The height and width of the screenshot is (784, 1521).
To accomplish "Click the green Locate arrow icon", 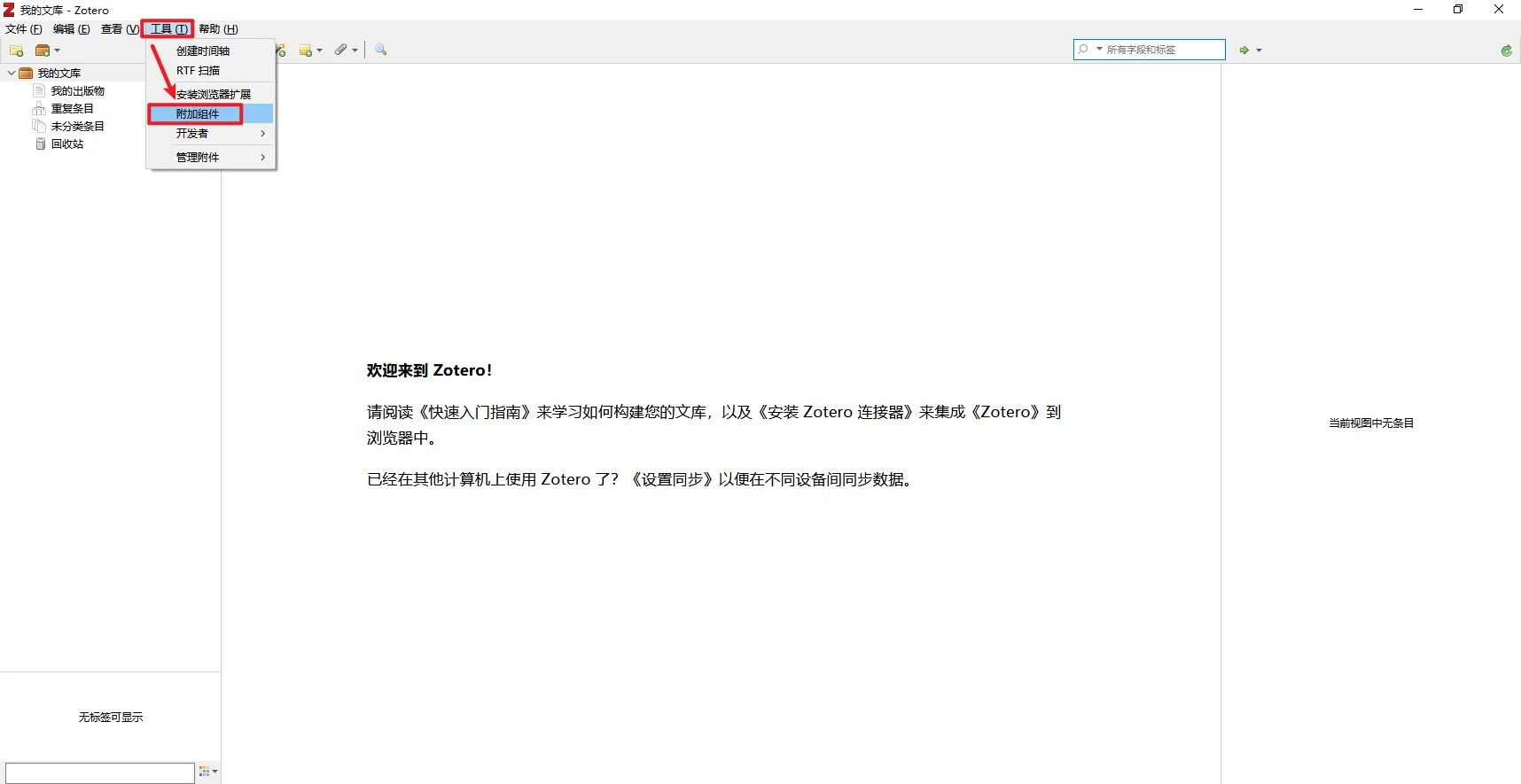I will (1244, 50).
